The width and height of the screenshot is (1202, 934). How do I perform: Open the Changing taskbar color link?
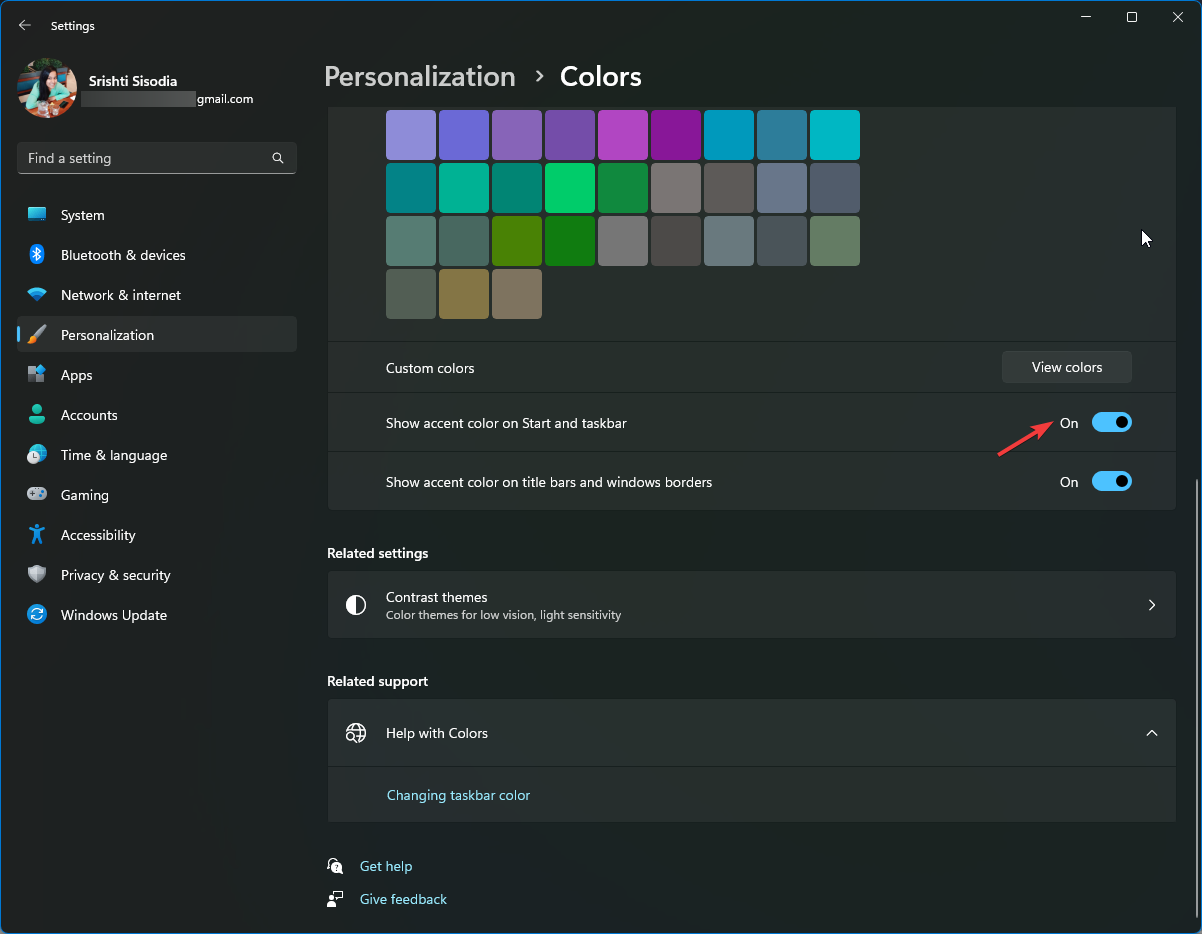[x=458, y=795]
